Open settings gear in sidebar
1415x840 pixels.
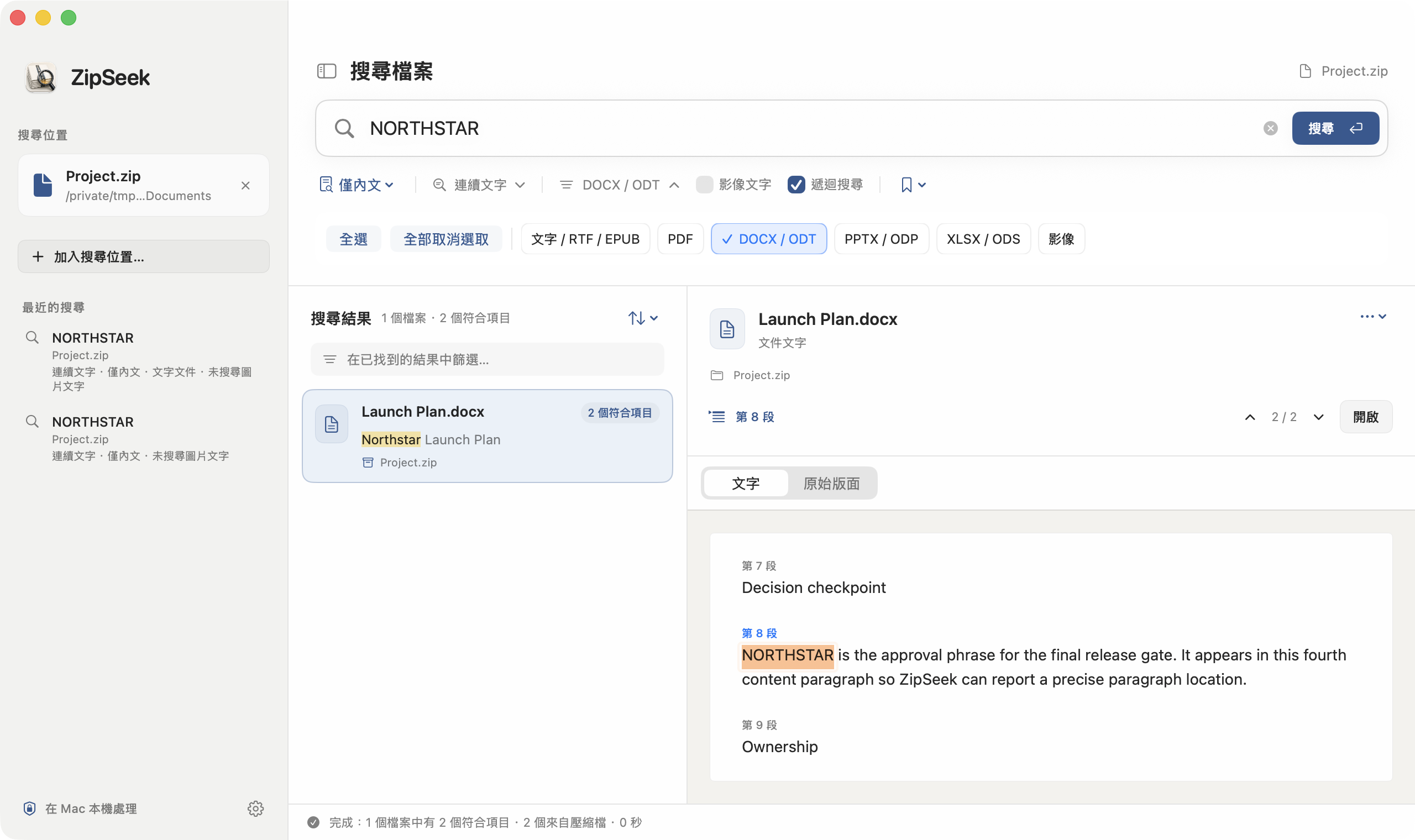click(256, 809)
